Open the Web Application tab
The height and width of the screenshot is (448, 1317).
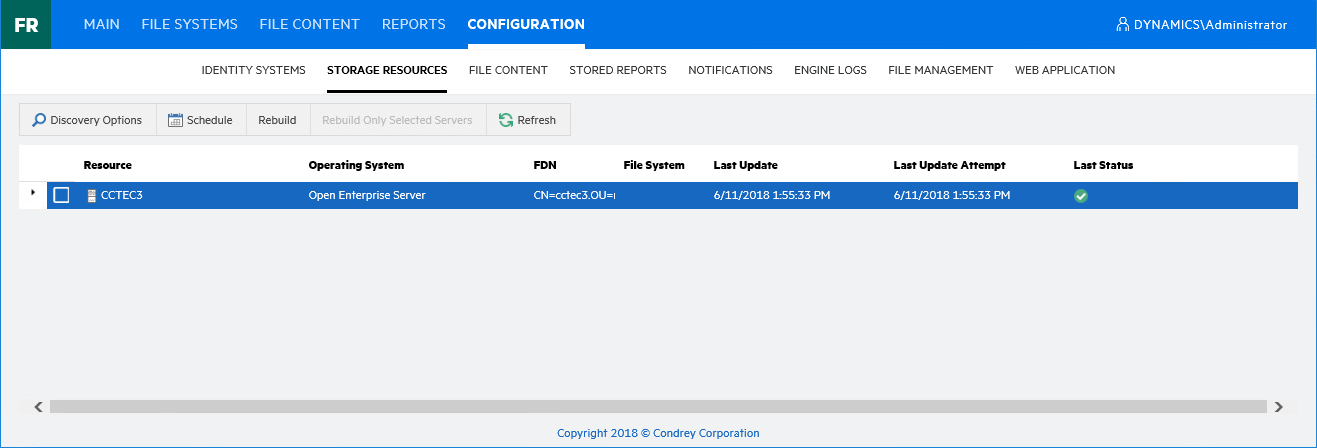click(1064, 70)
